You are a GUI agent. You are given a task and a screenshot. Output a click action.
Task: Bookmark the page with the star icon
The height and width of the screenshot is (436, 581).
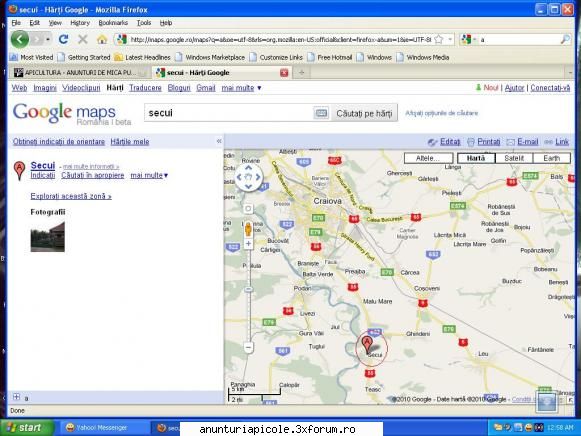click(x=439, y=39)
